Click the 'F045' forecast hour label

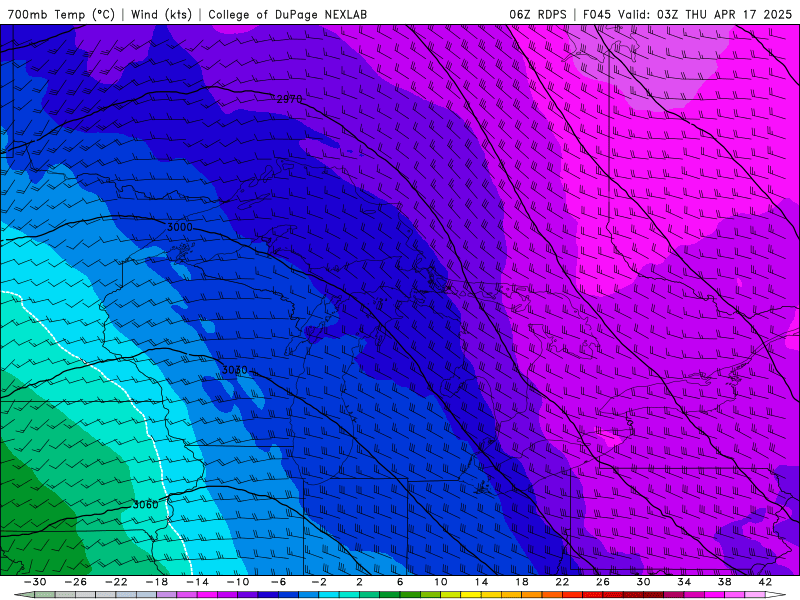click(x=596, y=14)
